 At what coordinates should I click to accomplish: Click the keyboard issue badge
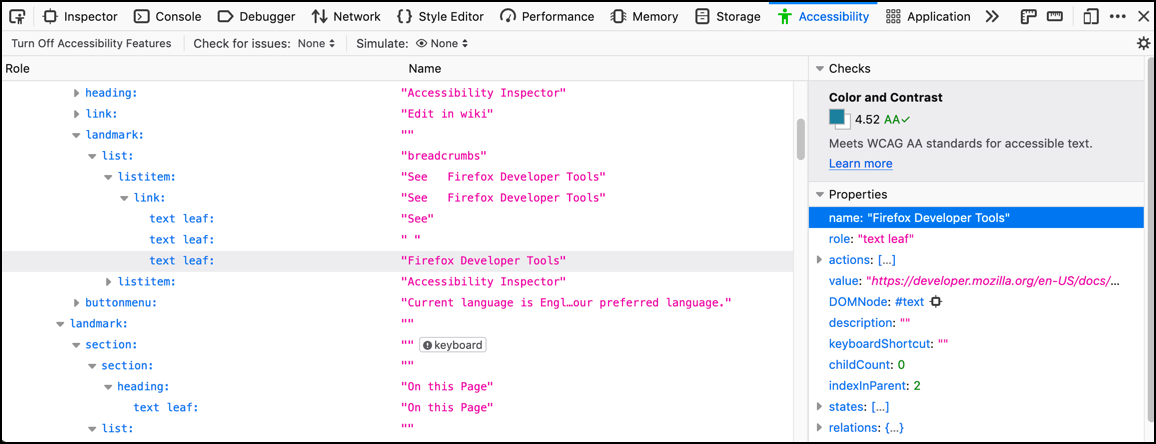tap(453, 344)
